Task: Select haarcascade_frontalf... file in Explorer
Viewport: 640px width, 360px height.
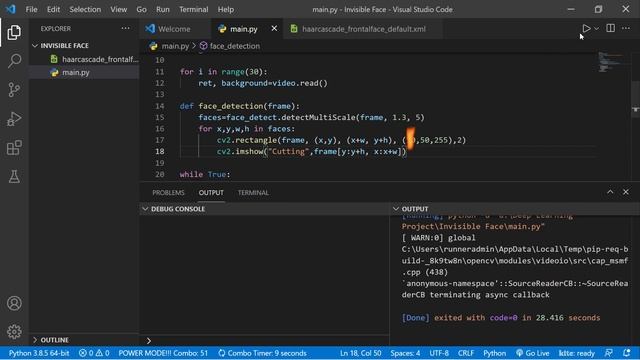Action: click(x=84, y=59)
